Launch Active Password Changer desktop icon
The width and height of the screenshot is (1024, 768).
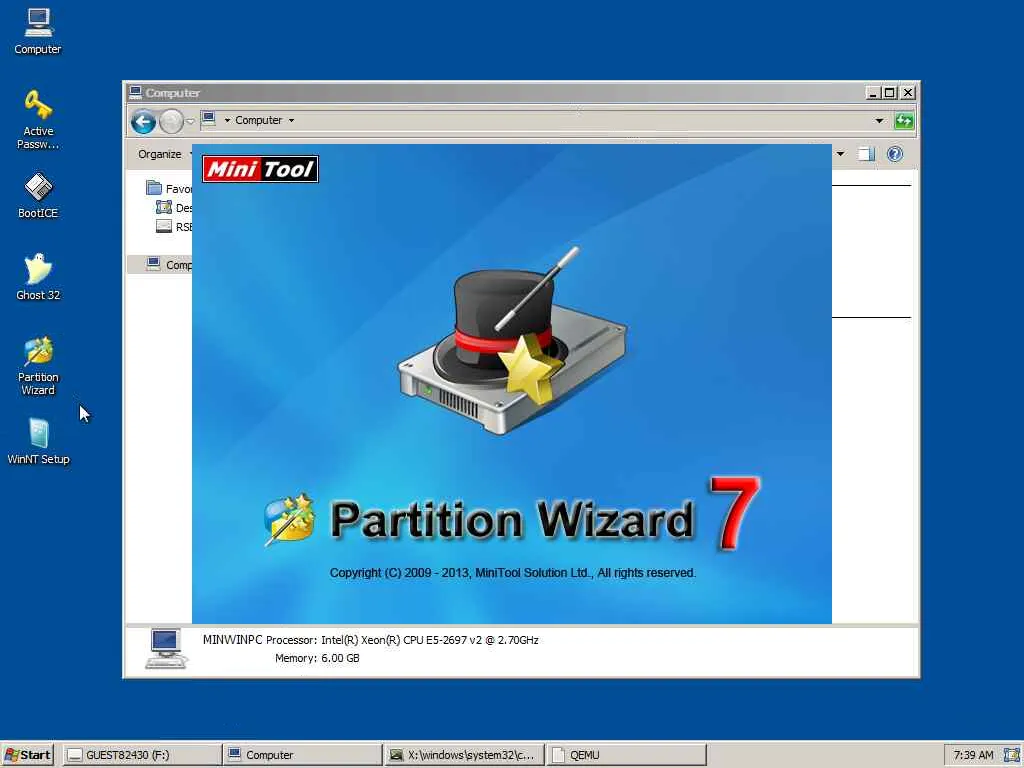point(38,120)
